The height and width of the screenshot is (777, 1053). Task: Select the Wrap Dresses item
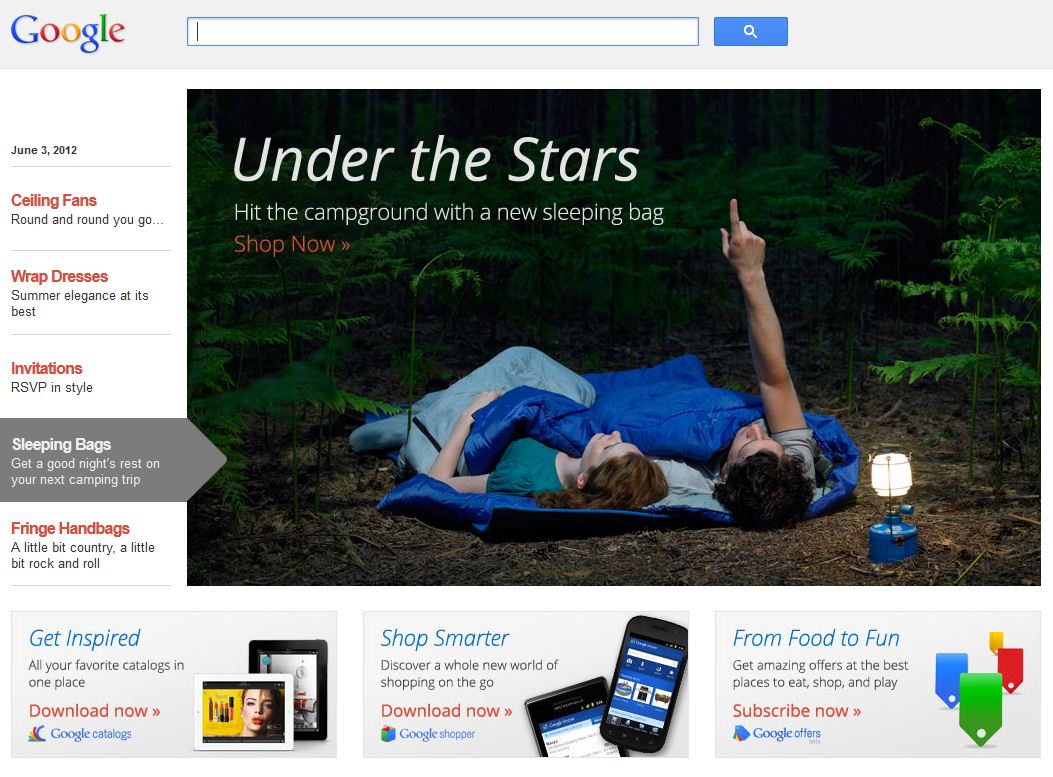click(59, 277)
